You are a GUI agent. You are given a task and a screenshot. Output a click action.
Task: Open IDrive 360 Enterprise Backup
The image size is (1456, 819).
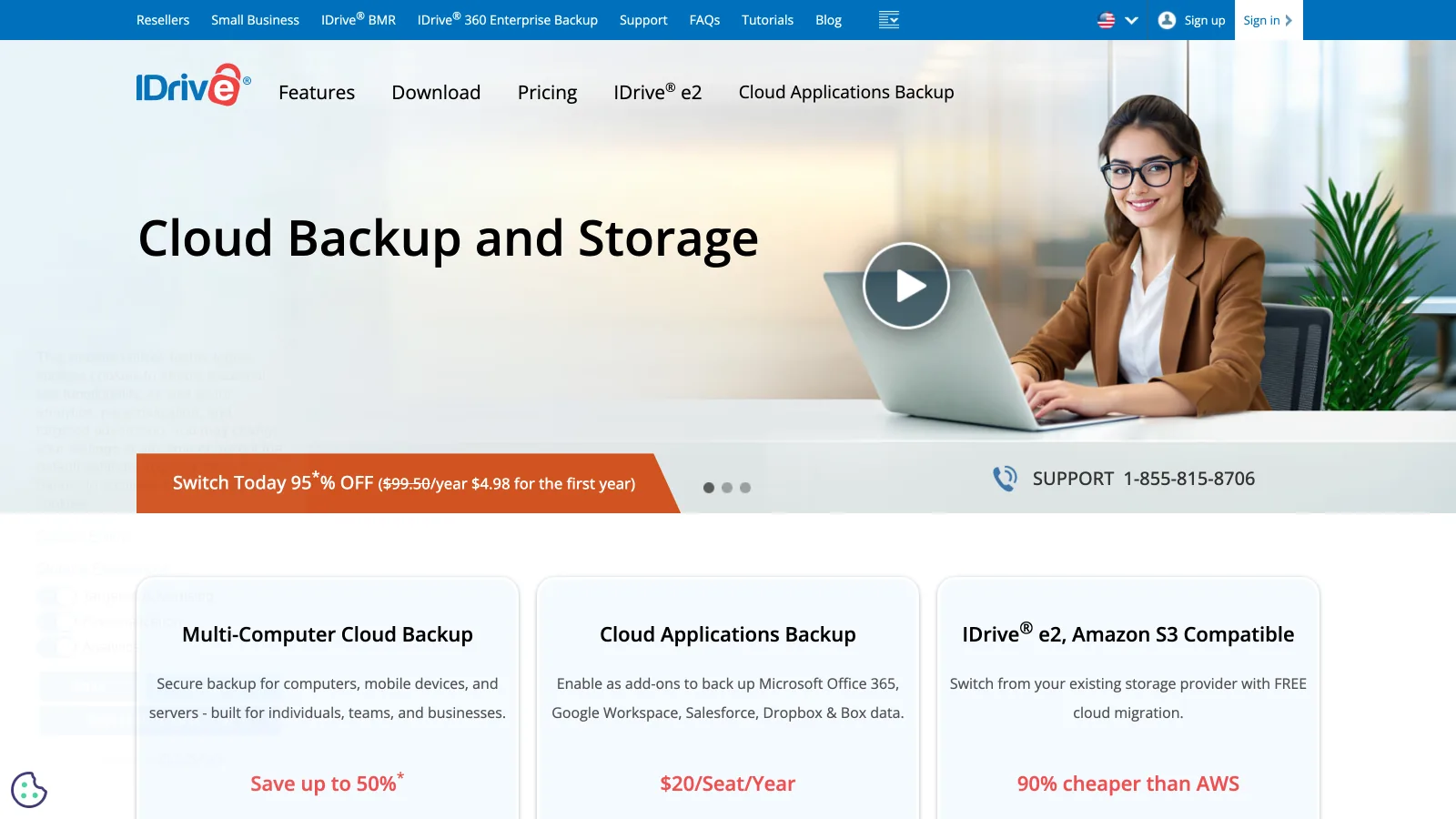[x=508, y=20]
